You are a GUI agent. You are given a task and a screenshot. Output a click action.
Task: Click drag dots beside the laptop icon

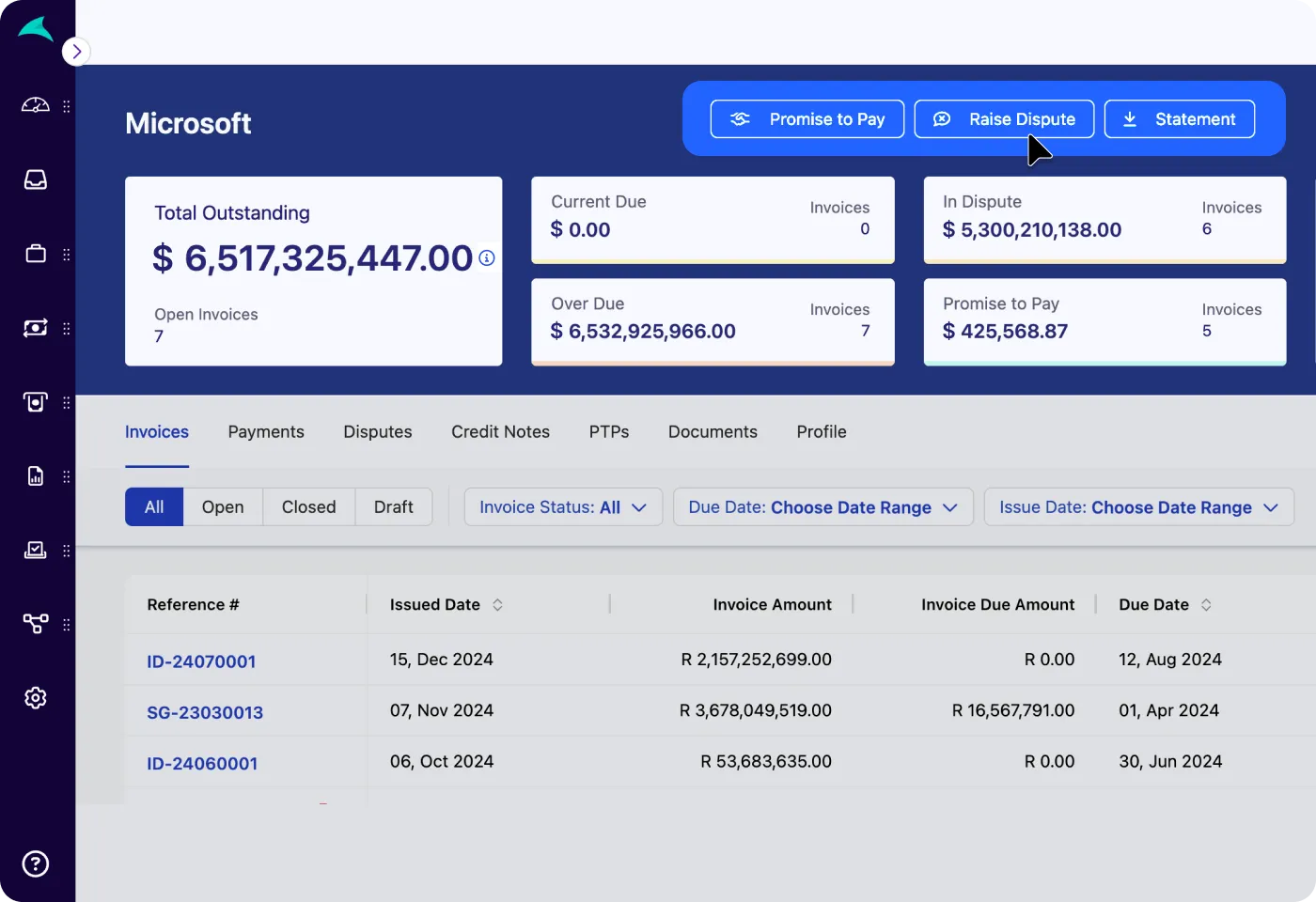[67, 552]
